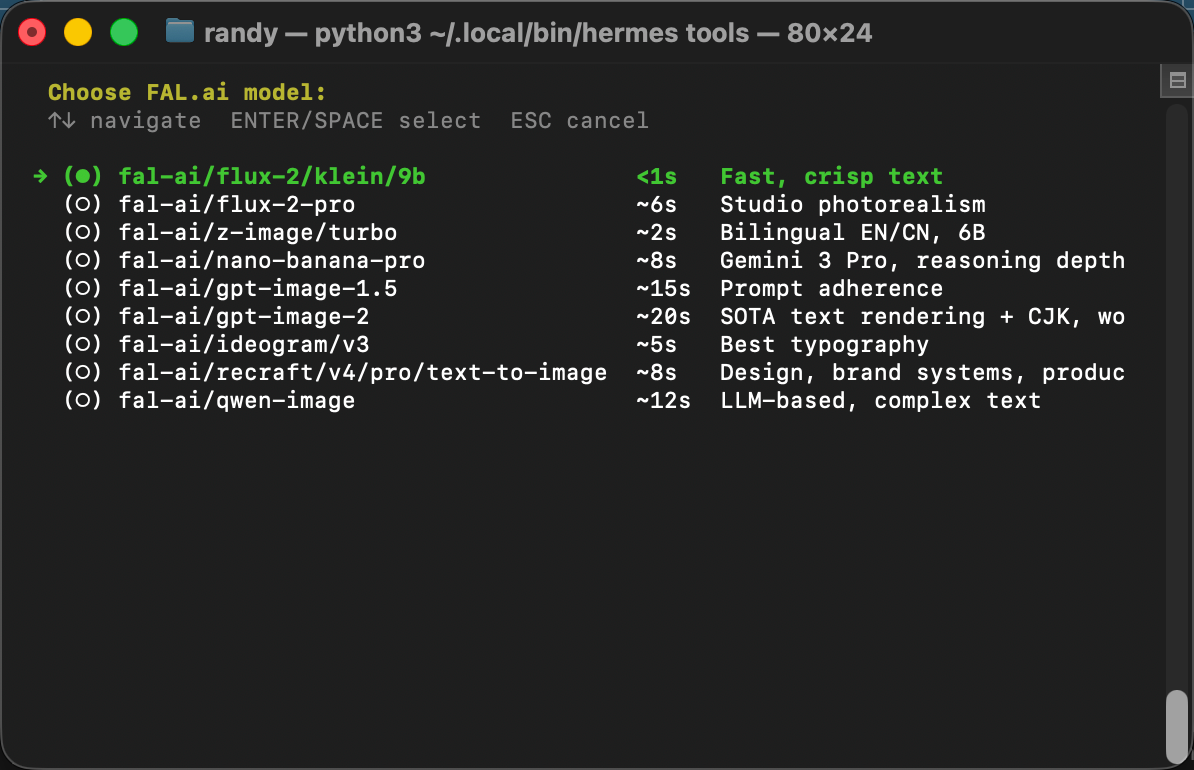This screenshot has height=770, width=1194.
Task: Click the 'ESC cancel' hint text
Action: [579, 121]
